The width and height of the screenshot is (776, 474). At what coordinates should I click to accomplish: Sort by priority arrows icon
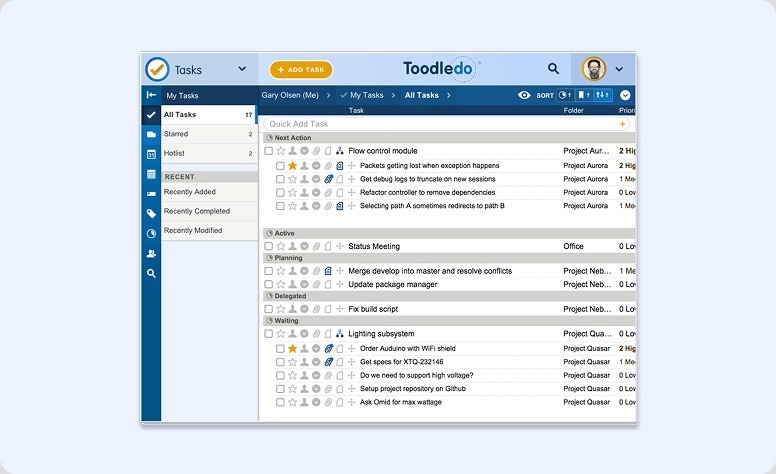point(602,95)
